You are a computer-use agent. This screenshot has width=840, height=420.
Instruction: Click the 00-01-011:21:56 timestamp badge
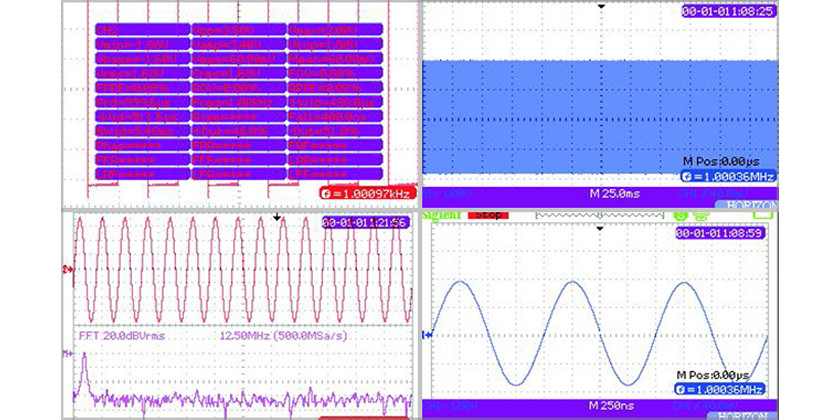365,223
